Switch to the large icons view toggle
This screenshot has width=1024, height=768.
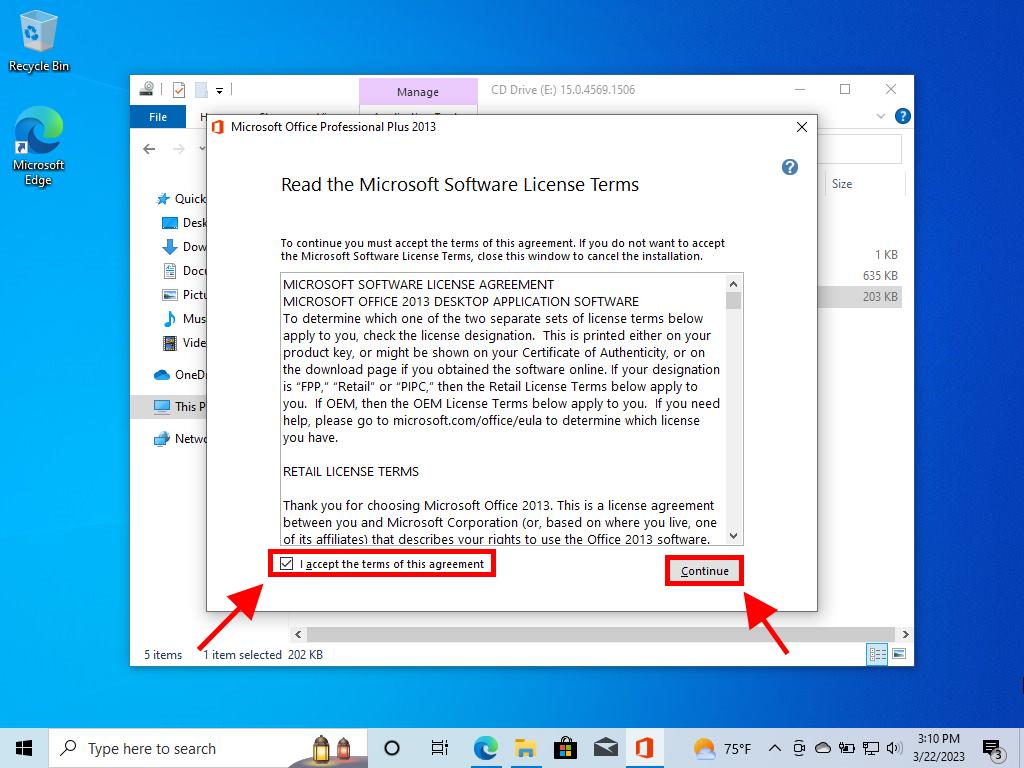pos(899,655)
